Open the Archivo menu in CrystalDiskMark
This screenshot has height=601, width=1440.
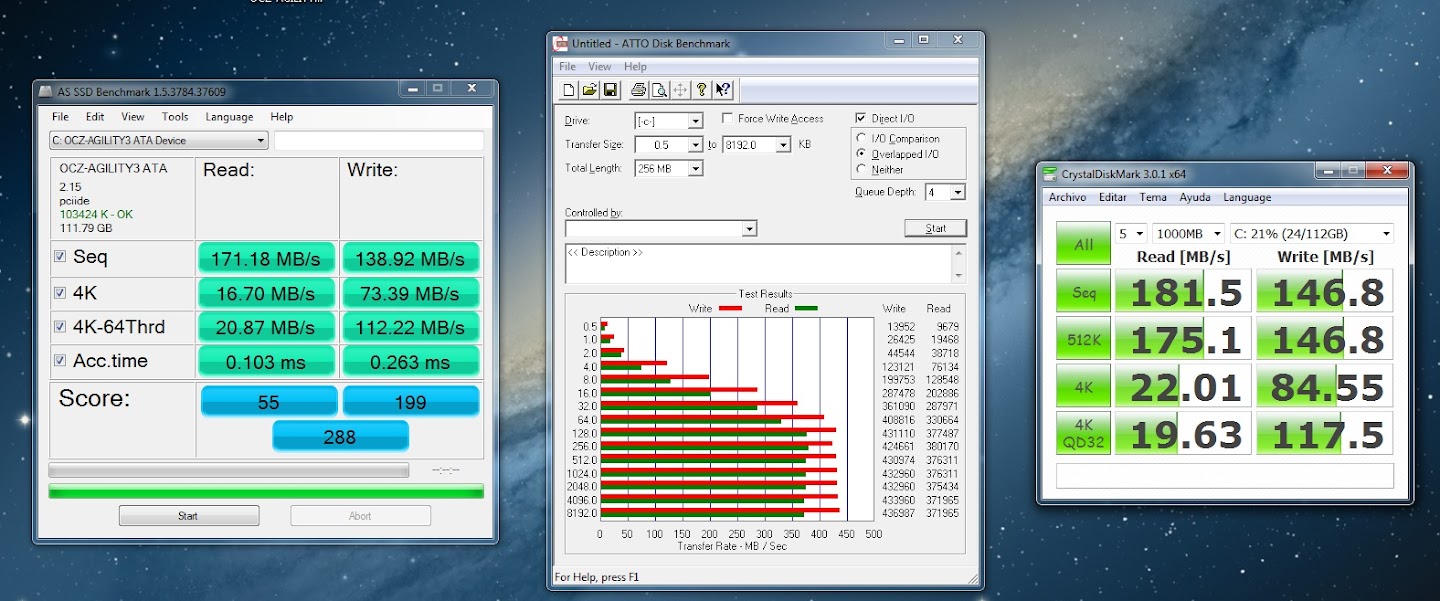point(1067,198)
